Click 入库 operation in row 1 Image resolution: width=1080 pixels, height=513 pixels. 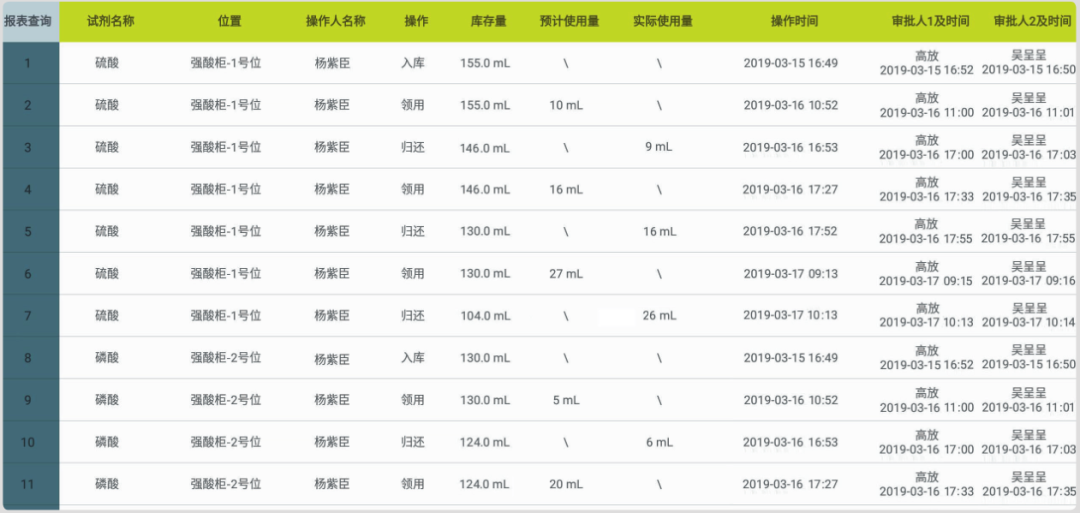pos(413,63)
